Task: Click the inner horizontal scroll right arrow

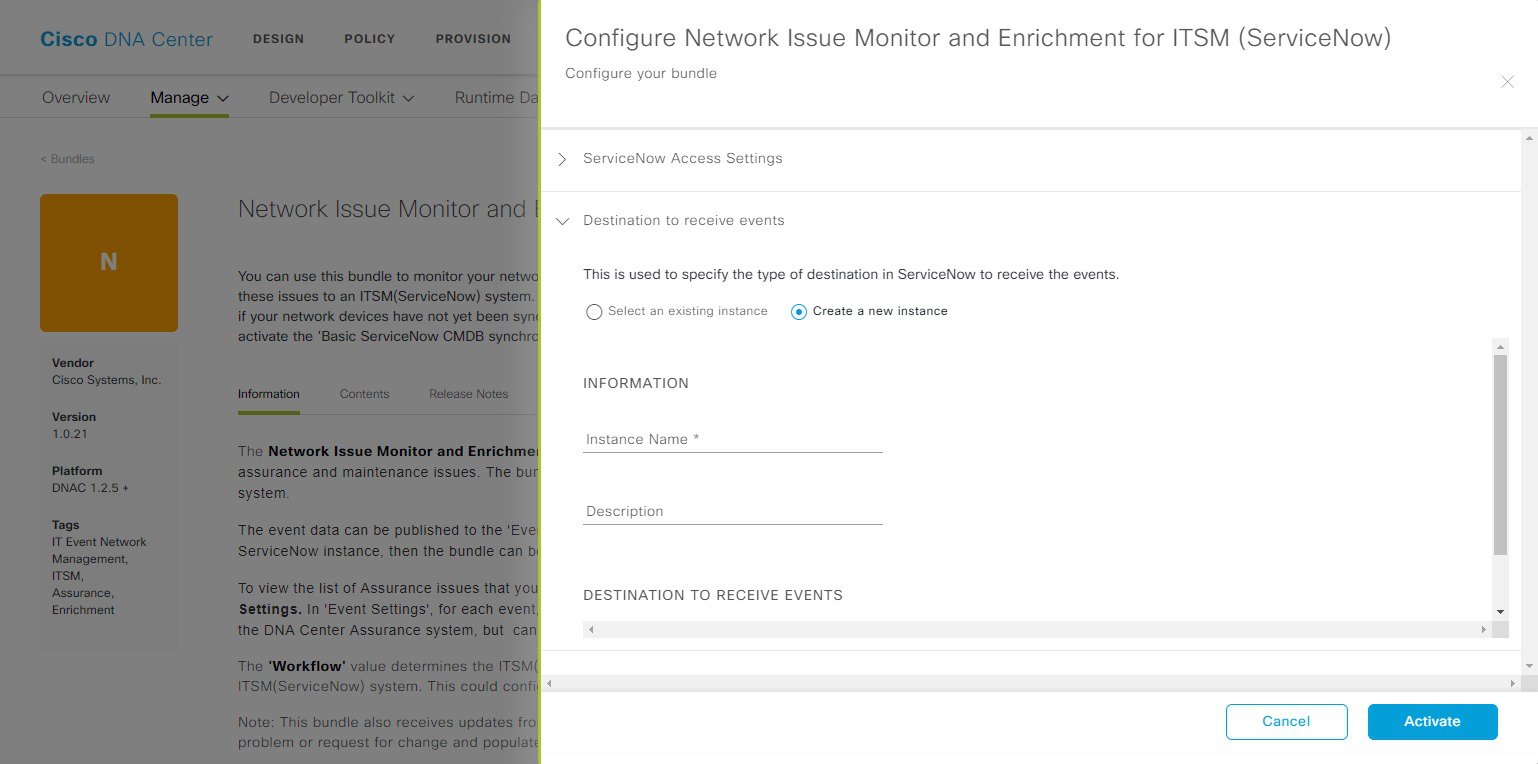Action: tap(1483, 629)
